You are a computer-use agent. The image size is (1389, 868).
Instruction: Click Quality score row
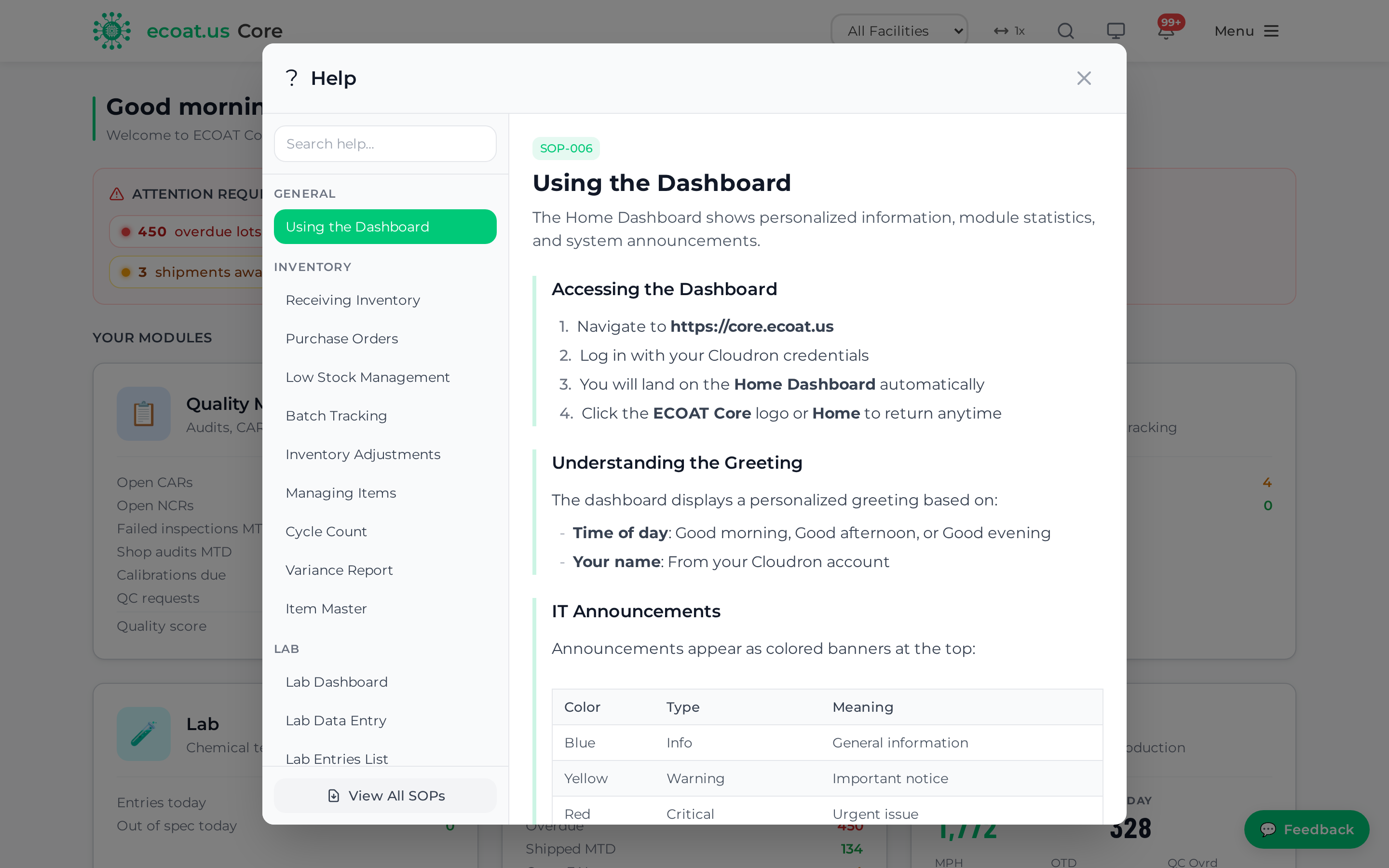pos(161,626)
